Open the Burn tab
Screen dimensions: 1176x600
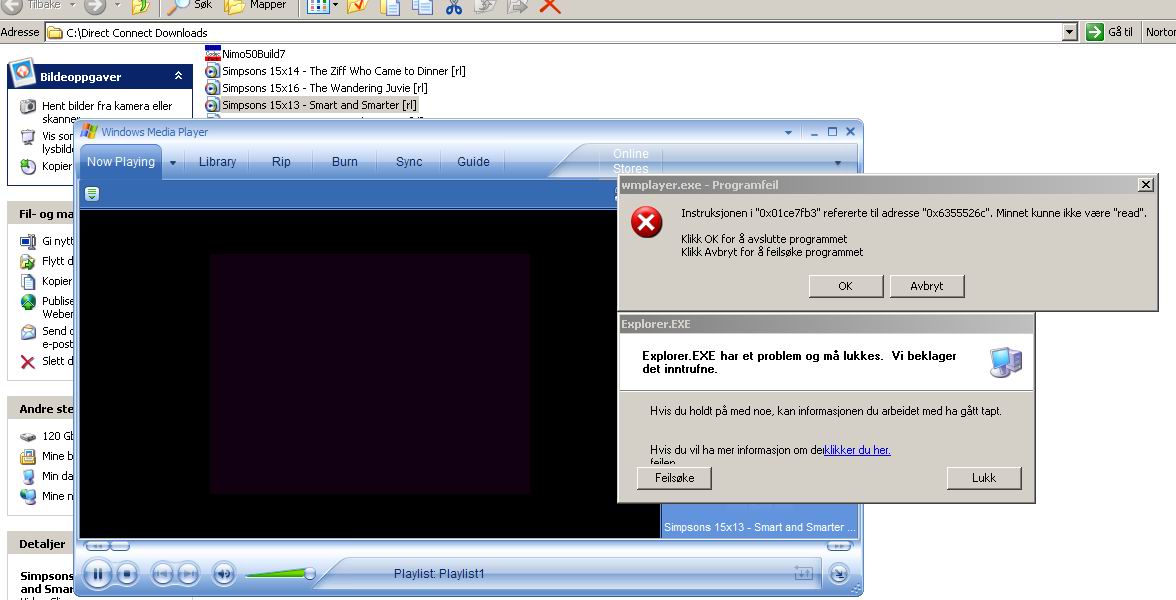(x=345, y=161)
